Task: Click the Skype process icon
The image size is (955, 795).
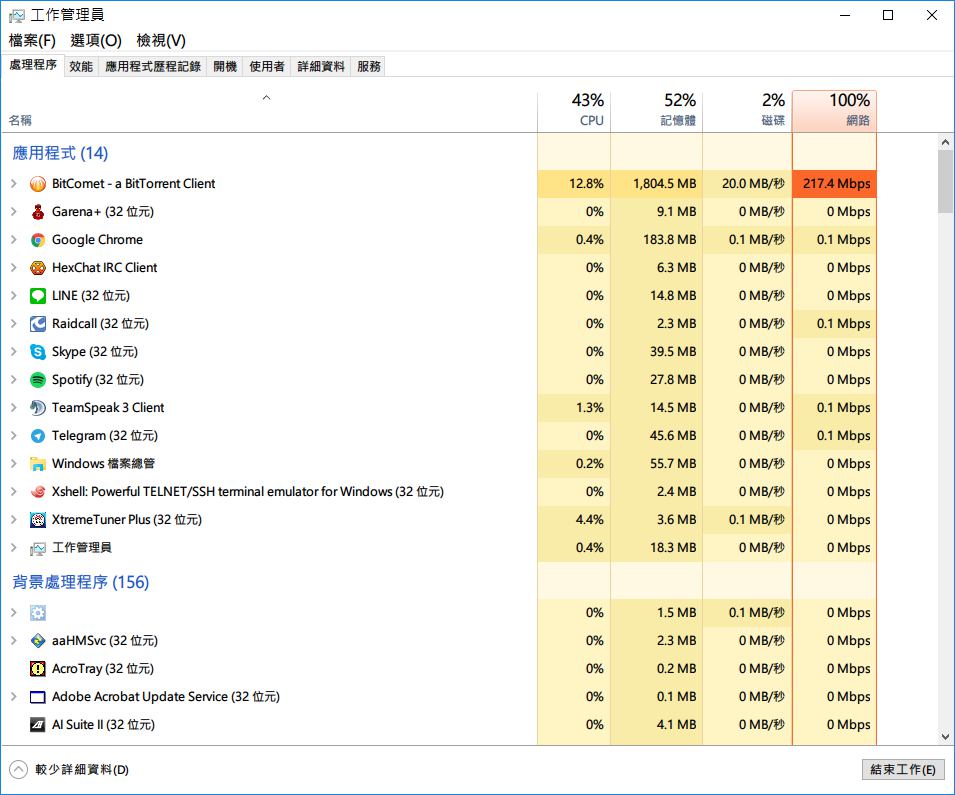Action: click(38, 352)
